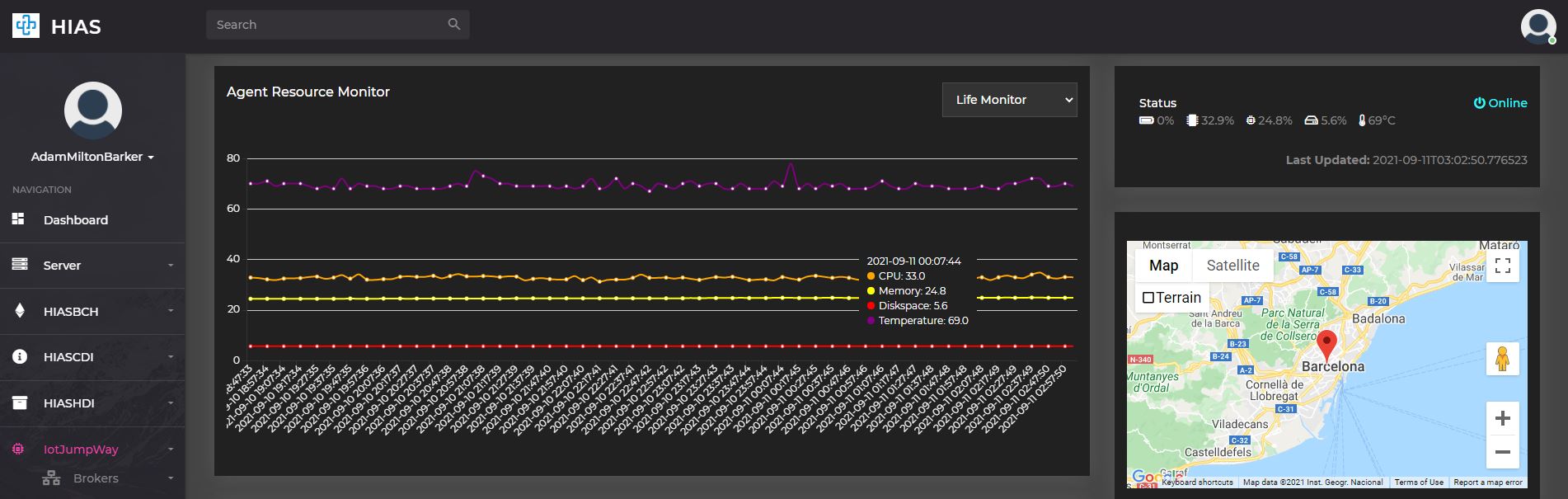Click the HIASHDI archive icon
1568x499 pixels.
(x=20, y=402)
